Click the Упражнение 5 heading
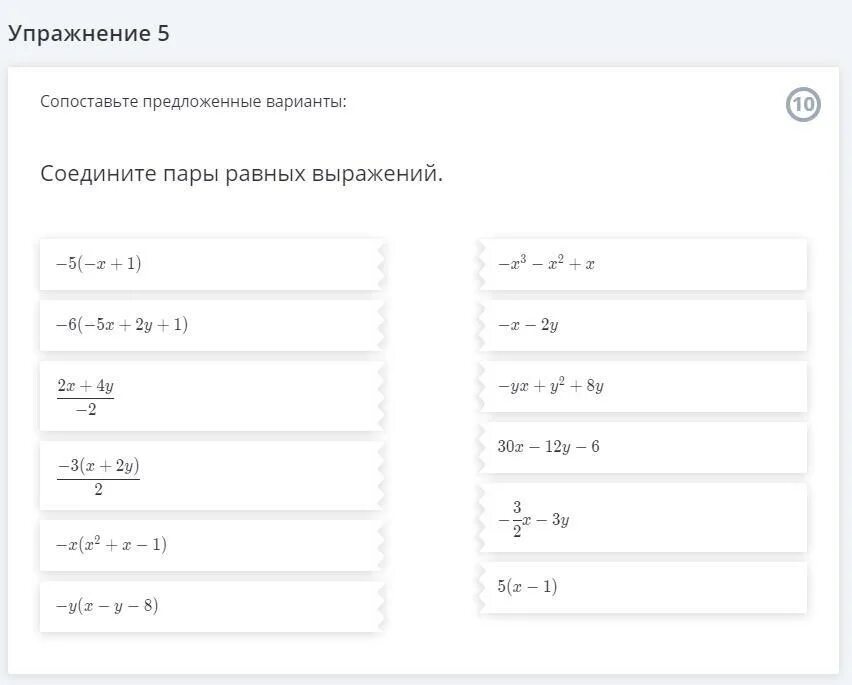 click(89, 34)
